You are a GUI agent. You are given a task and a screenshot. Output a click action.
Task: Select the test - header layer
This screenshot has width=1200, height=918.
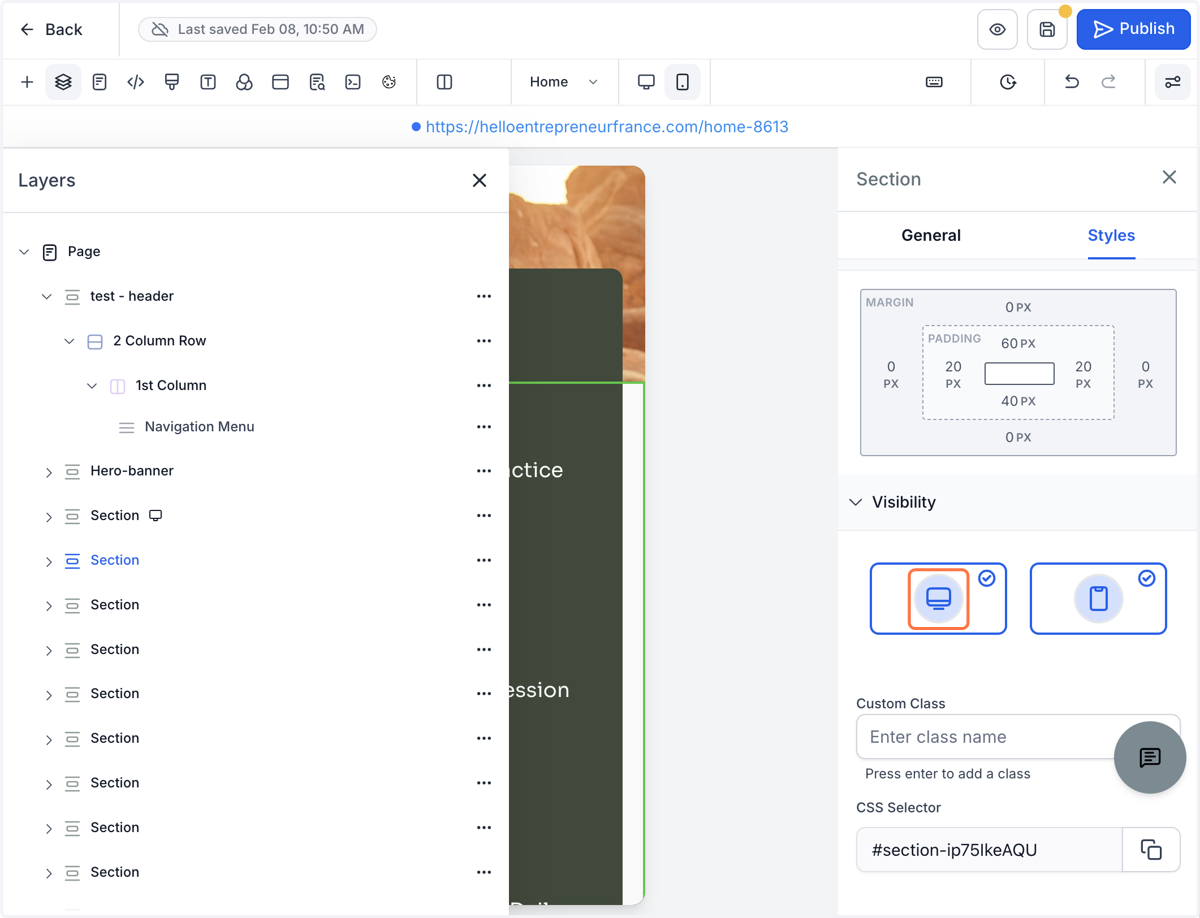click(x=132, y=296)
